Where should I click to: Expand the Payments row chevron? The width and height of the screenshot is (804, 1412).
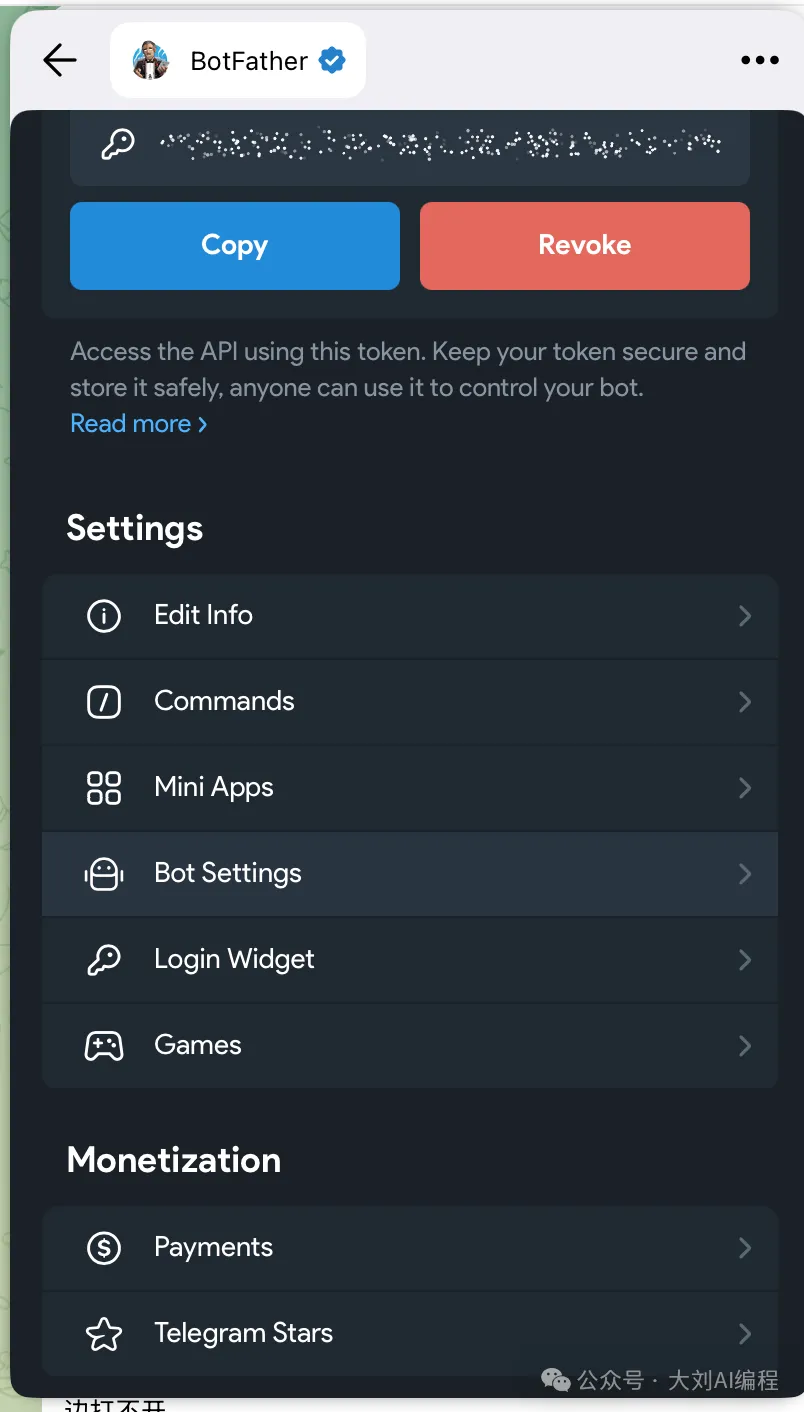point(744,1248)
